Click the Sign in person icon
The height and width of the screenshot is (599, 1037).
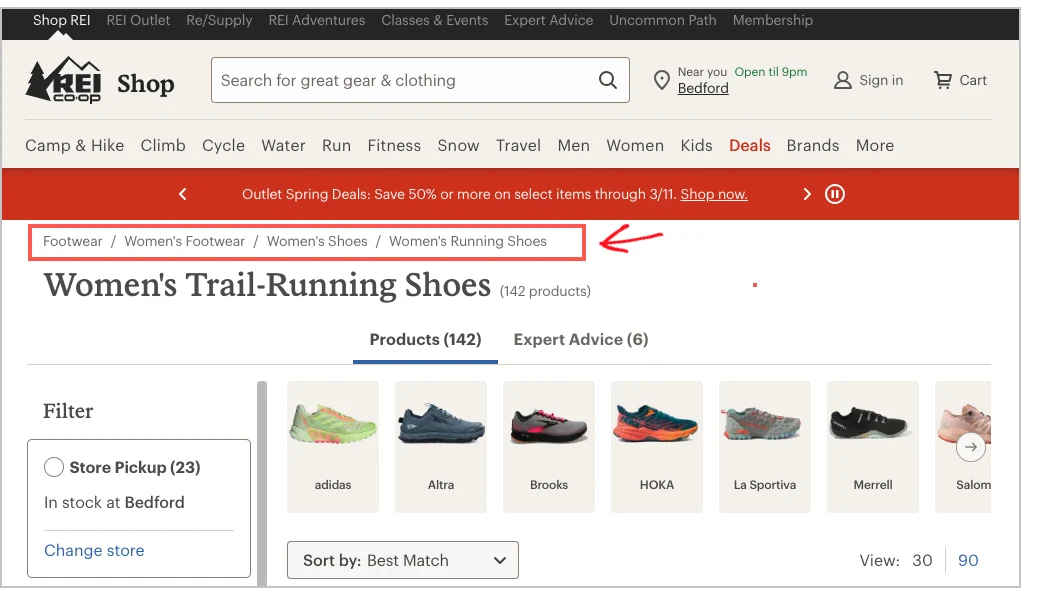[x=842, y=80]
